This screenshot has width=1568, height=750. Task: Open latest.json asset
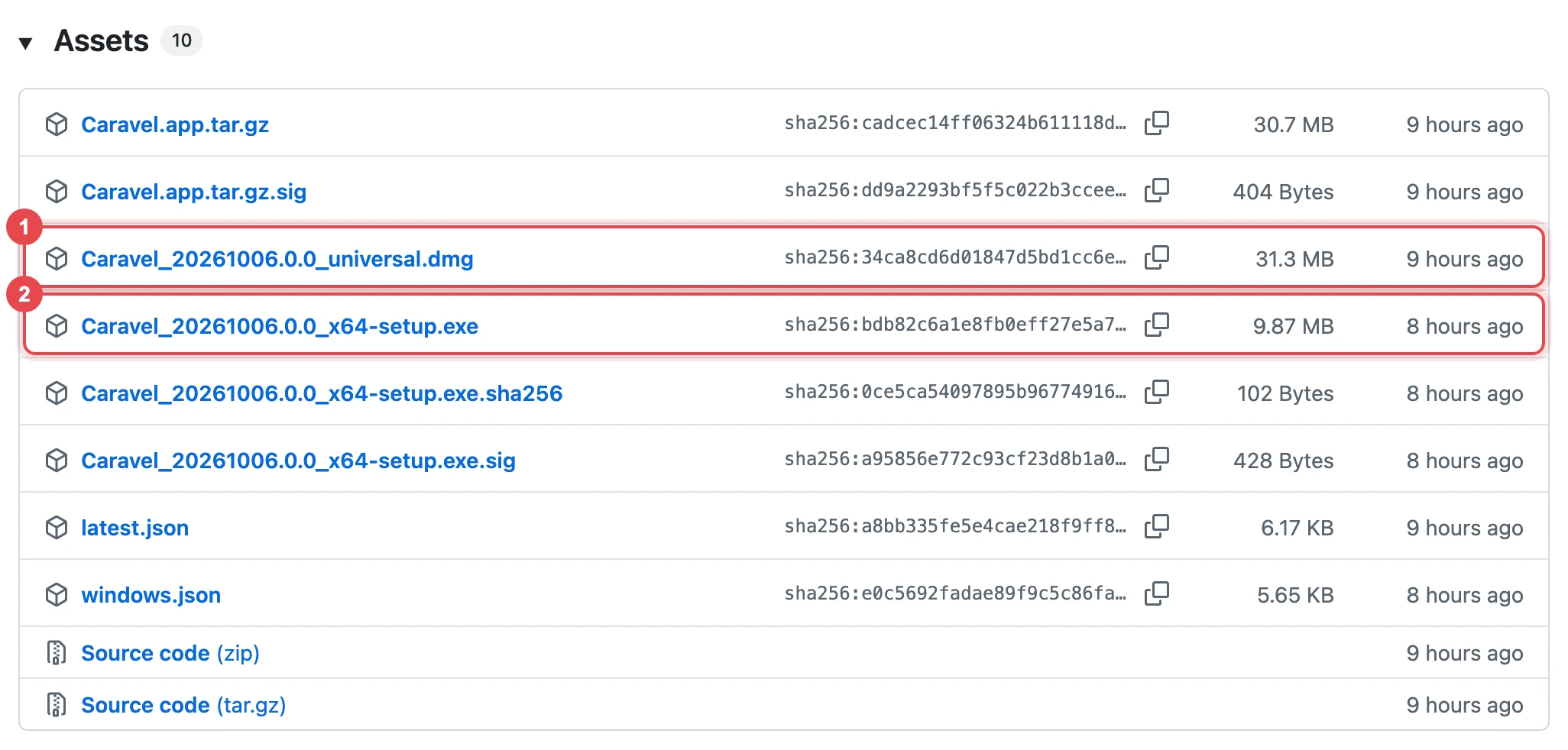134,528
